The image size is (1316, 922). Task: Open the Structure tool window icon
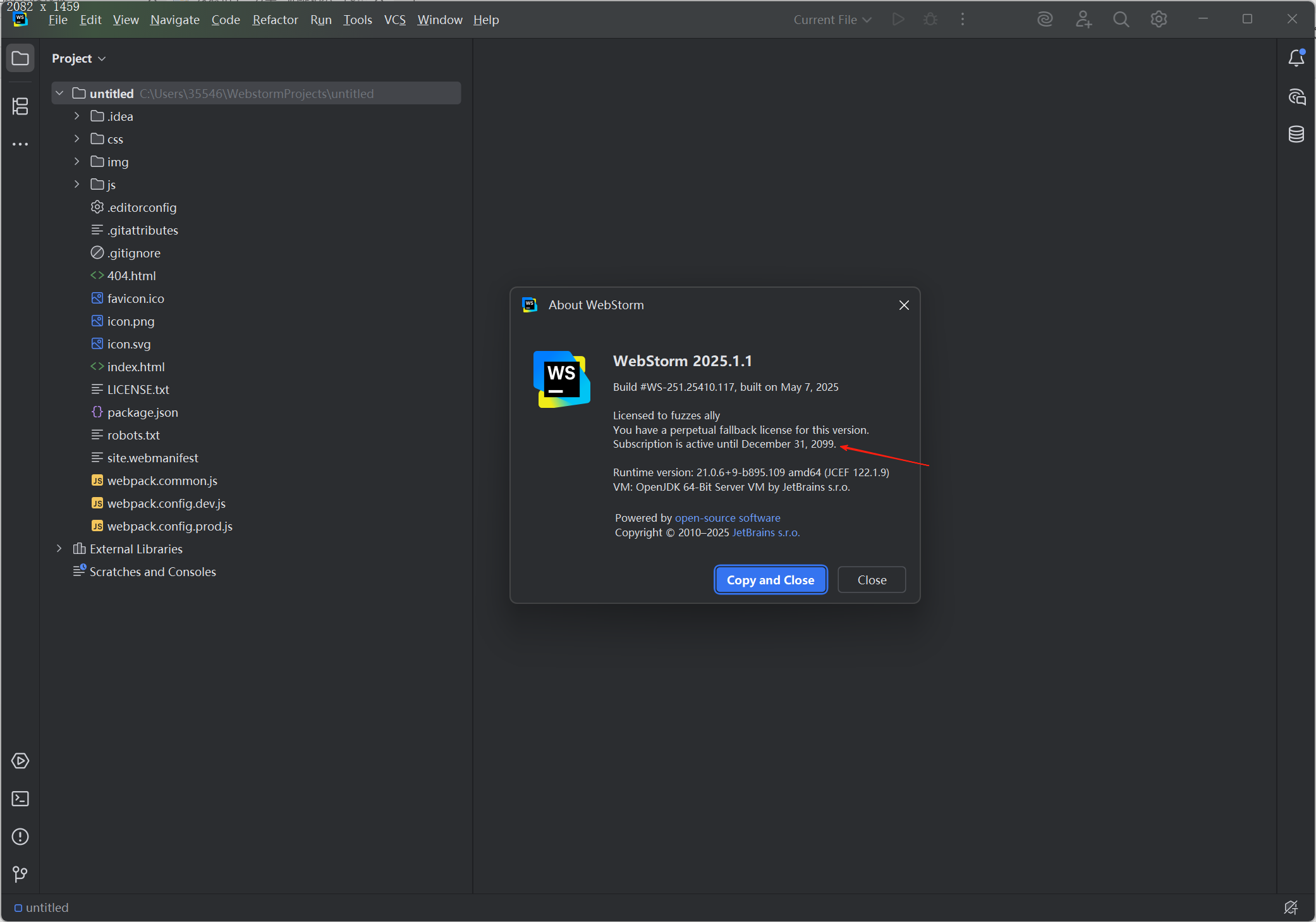point(20,106)
